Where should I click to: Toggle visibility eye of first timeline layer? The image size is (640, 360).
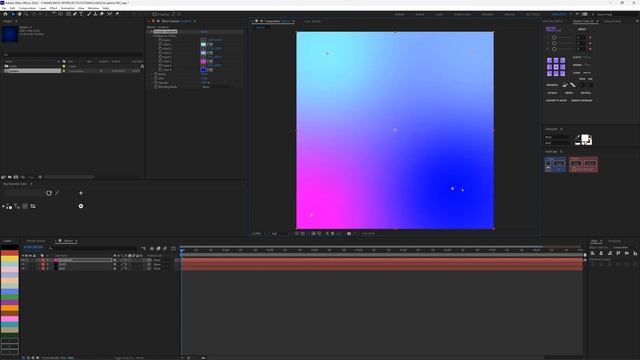[x=23, y=260]
